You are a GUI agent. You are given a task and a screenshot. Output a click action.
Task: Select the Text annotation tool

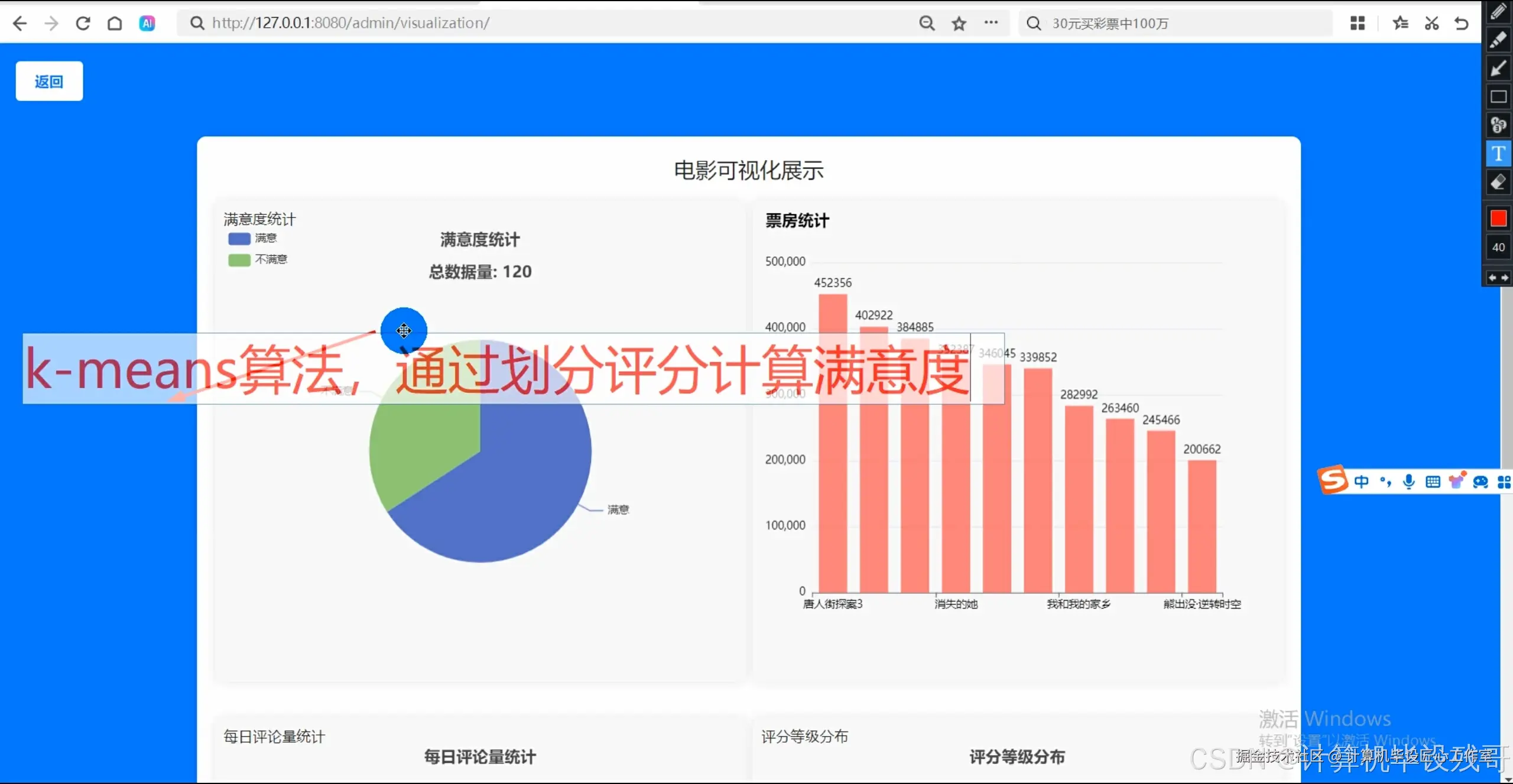tap(1499, 153)
